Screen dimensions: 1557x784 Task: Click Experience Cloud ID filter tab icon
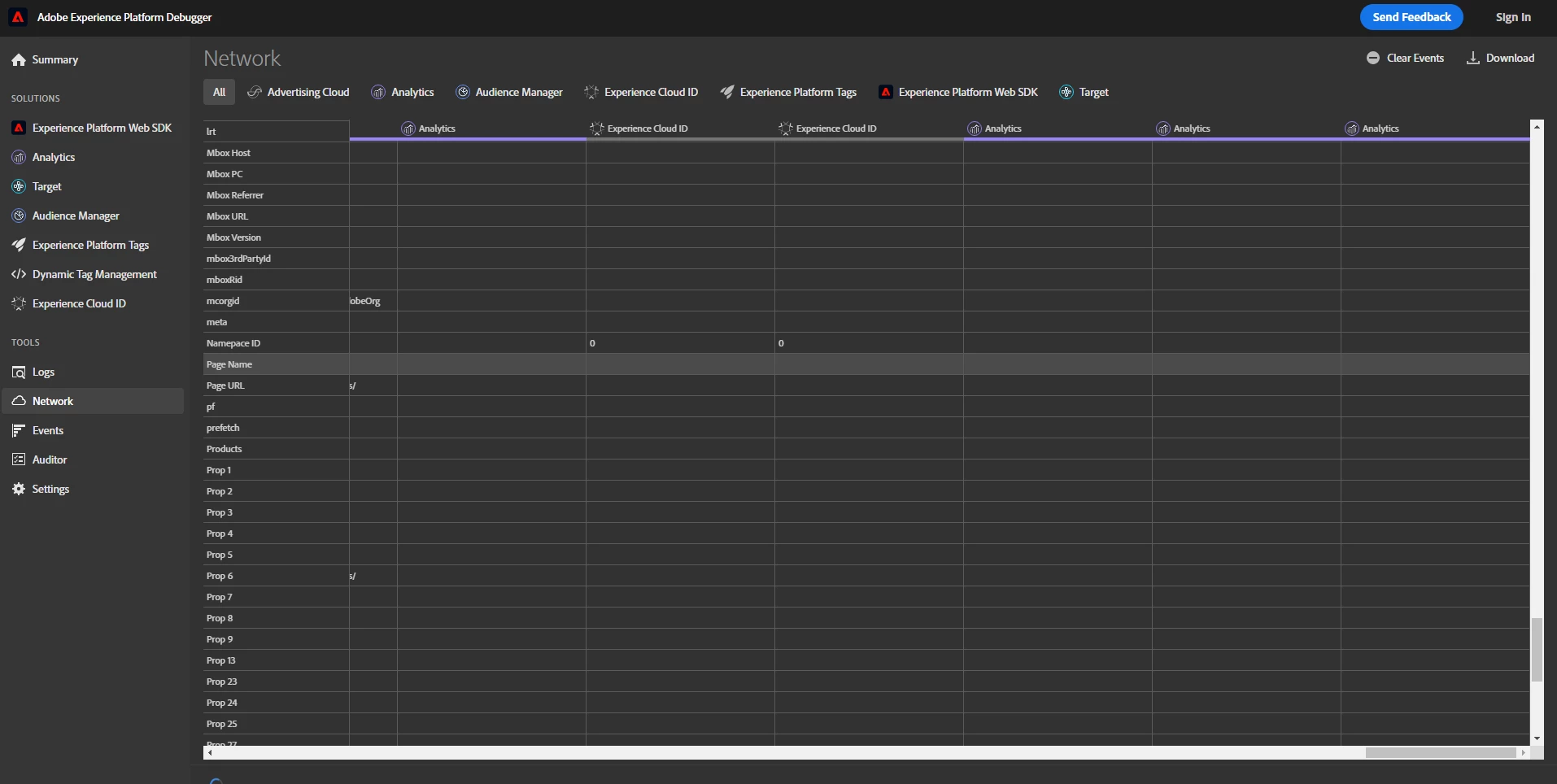click(591, 93)
